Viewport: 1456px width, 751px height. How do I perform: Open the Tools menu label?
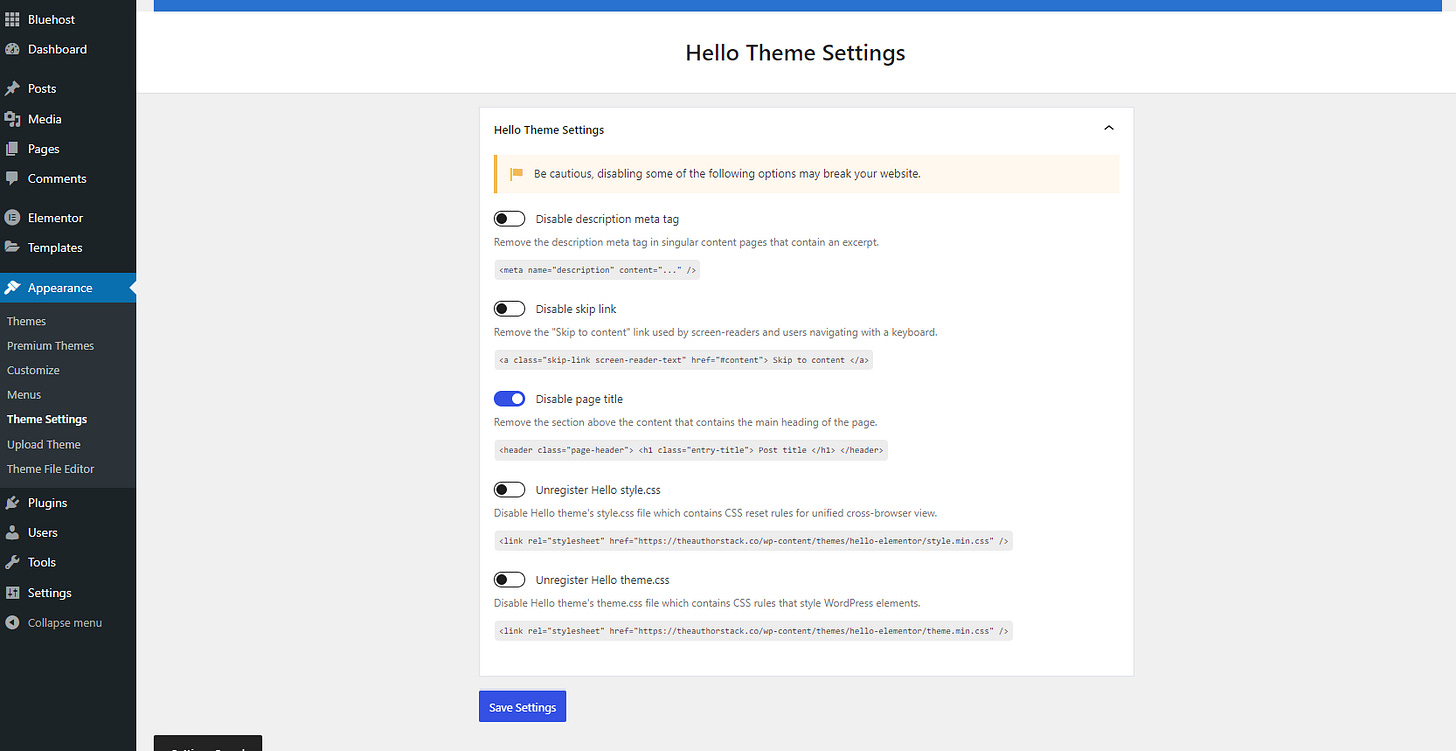point(42,562)
